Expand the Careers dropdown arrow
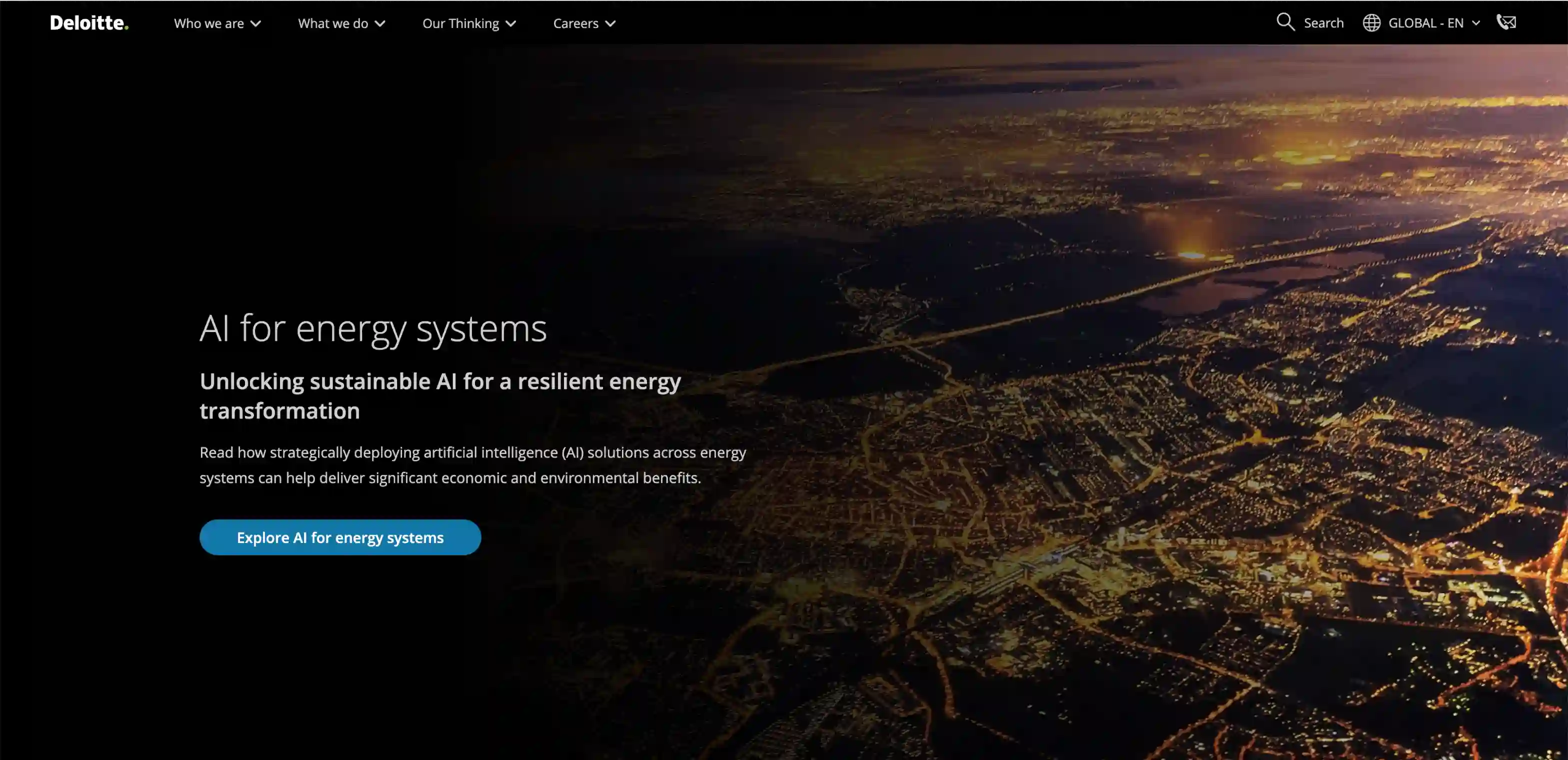This screenshot has width=1568, height=760. (x=610, y=23)
